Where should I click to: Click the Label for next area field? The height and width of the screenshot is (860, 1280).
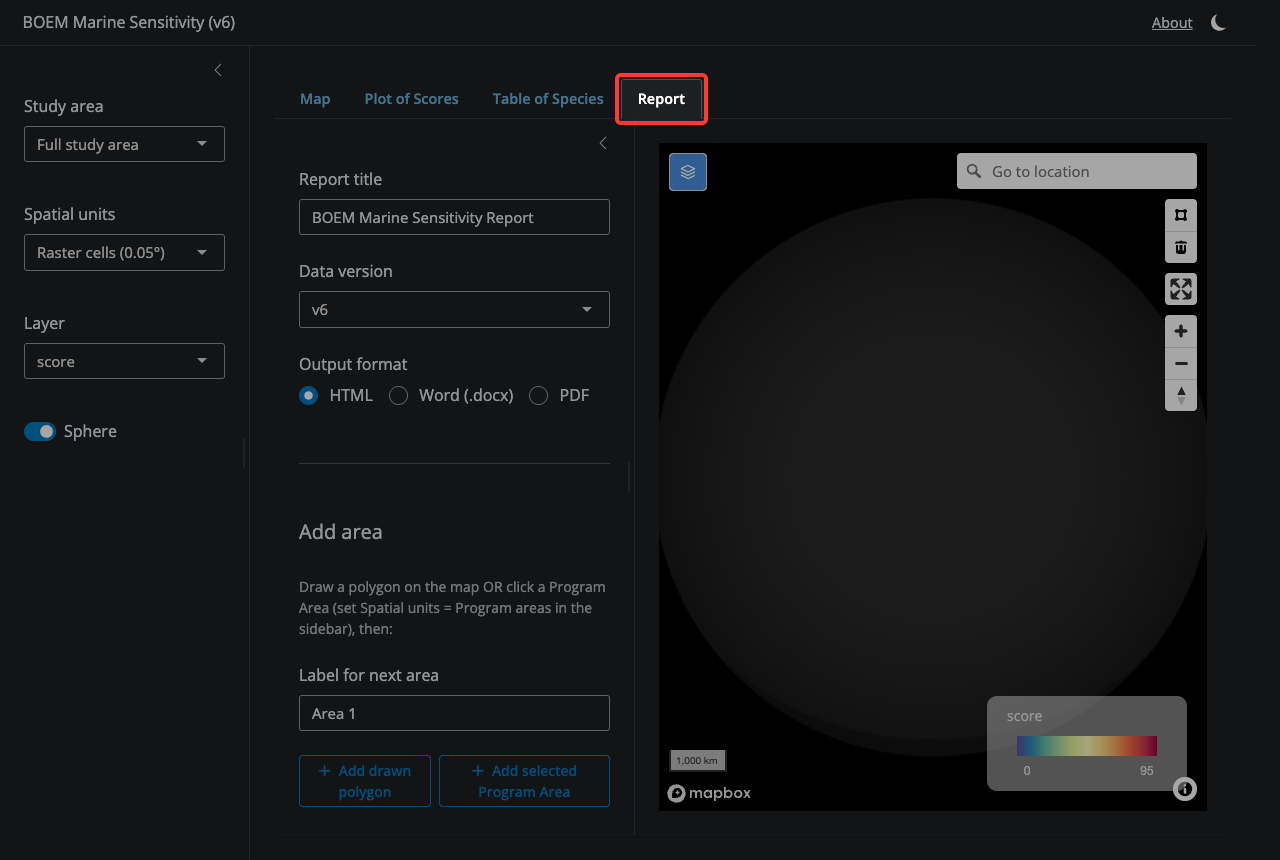tap(454, 713)
